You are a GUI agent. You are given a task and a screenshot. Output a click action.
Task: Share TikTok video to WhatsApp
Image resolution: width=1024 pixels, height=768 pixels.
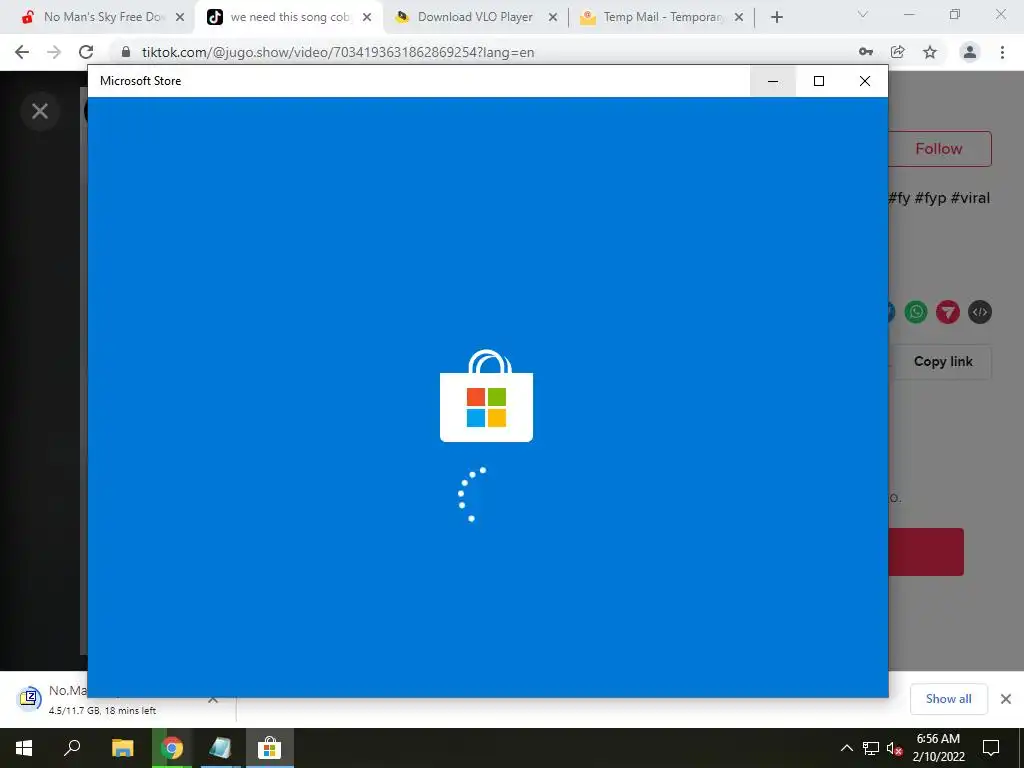[x=916, y=312]
